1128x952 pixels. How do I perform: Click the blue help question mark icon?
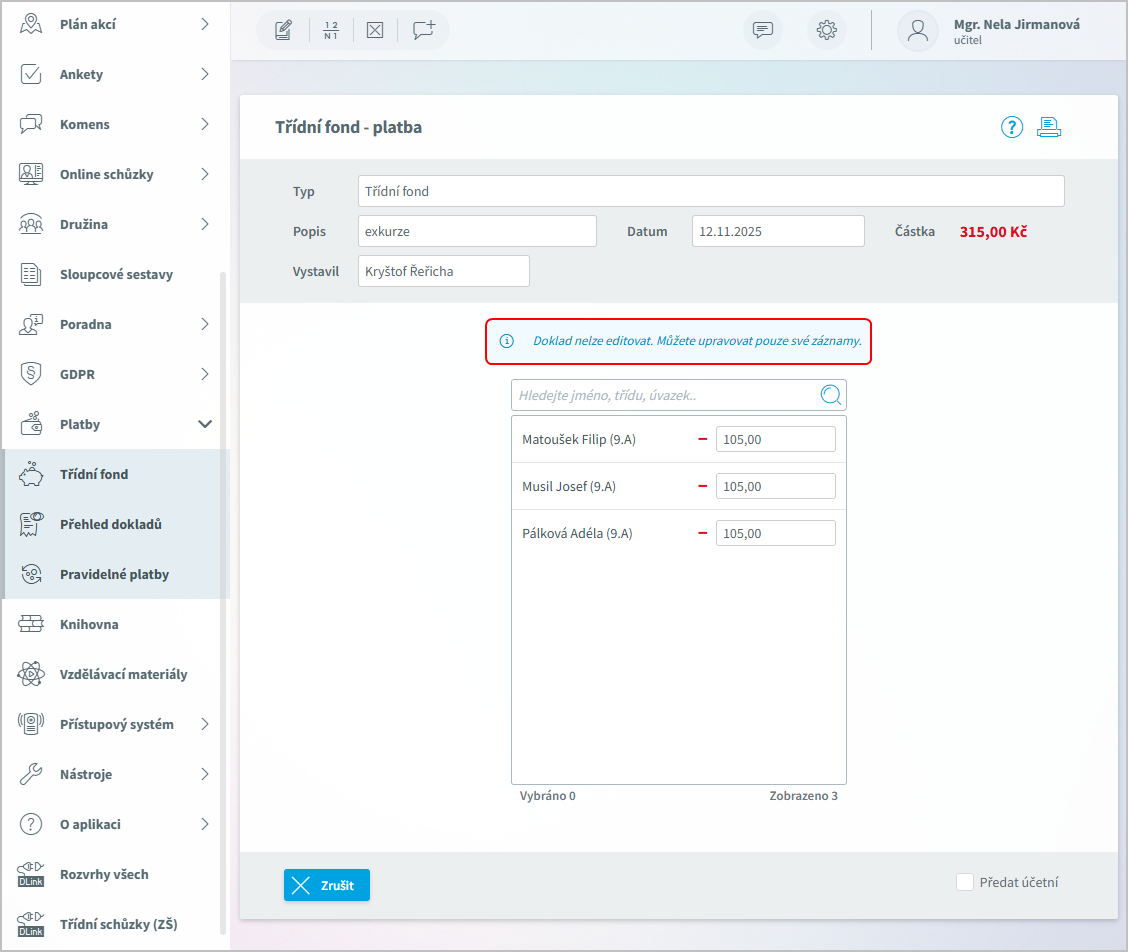click(1012, 127)
